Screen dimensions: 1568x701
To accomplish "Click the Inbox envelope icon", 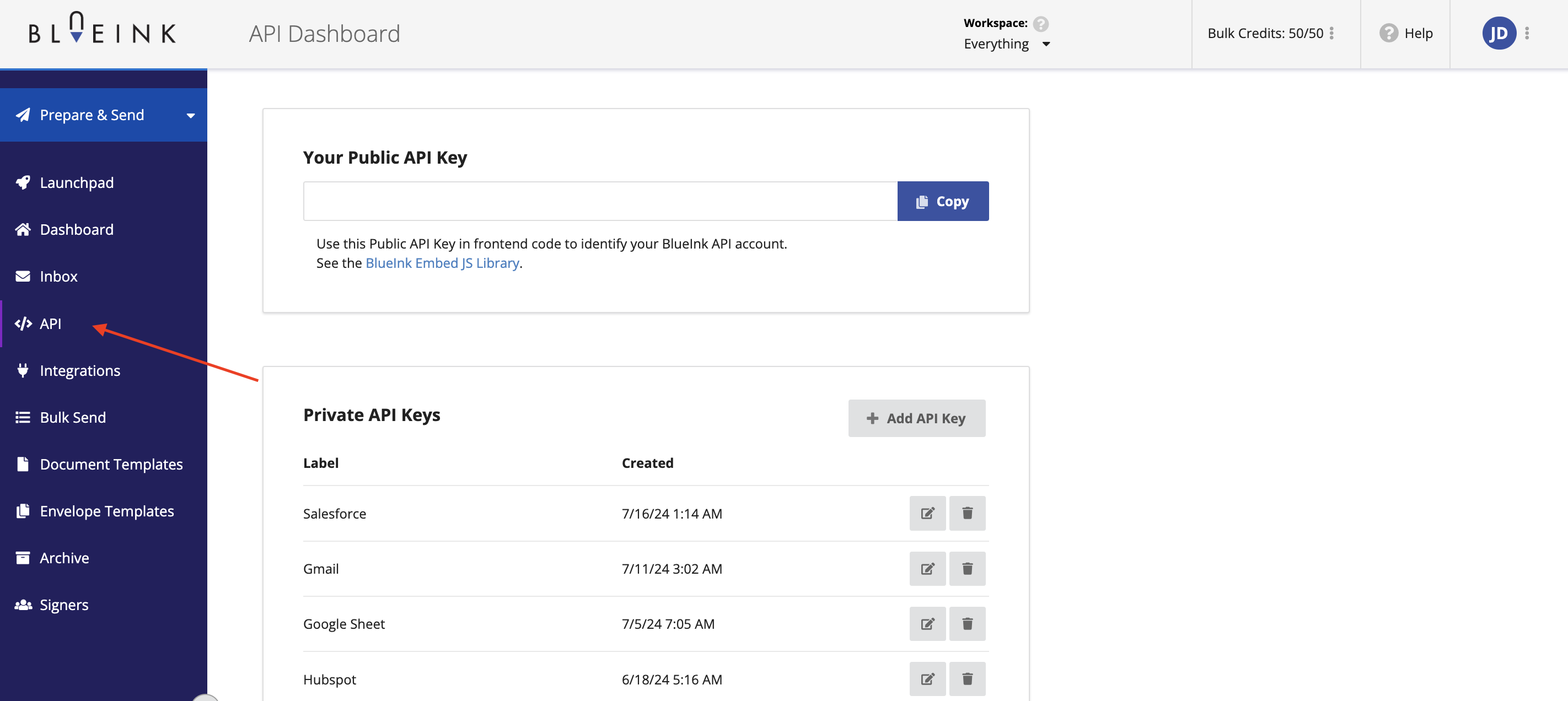I will click(x=23, y=276).
